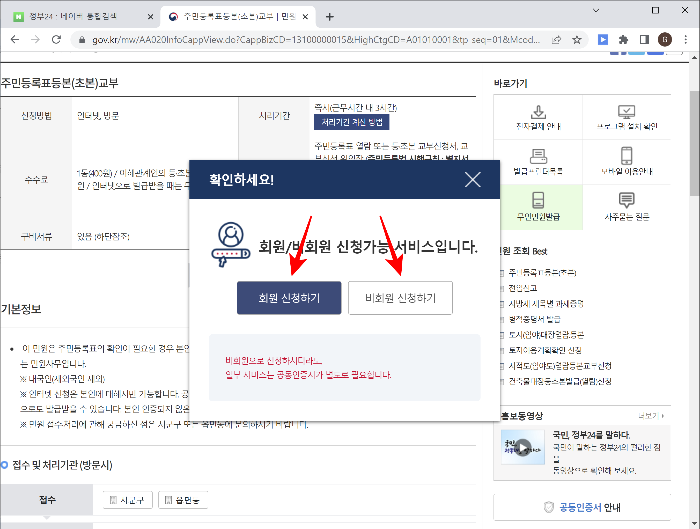Open 지적도(임야도)열람등본교부 신청 link
Viewport: 700px width, 529px height.
pos(560,366)
